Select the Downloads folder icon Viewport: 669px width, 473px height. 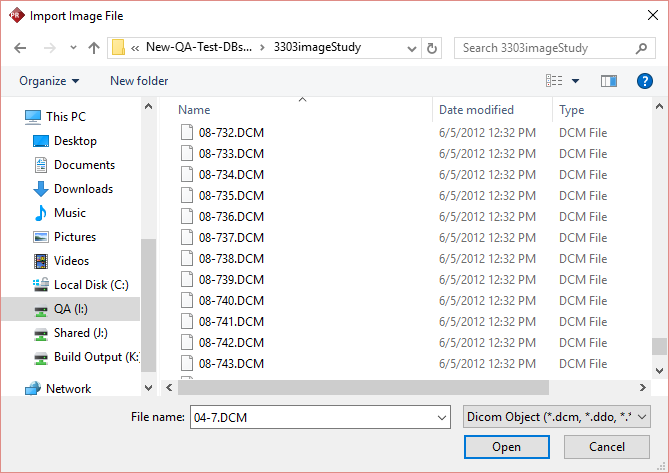point(41,189)
